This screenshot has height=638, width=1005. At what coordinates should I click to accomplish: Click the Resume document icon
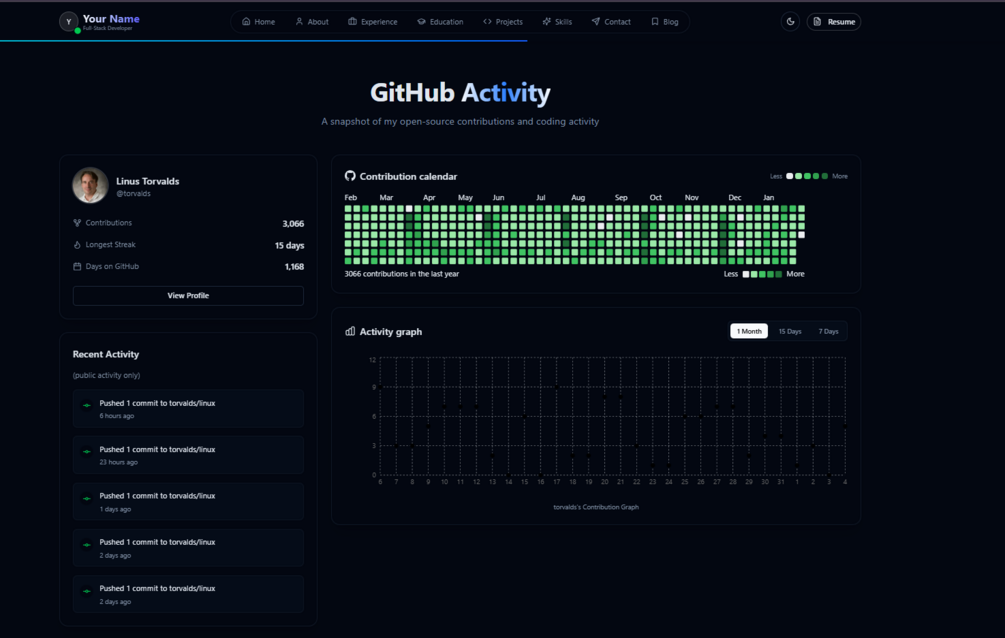tap(817, 22)
